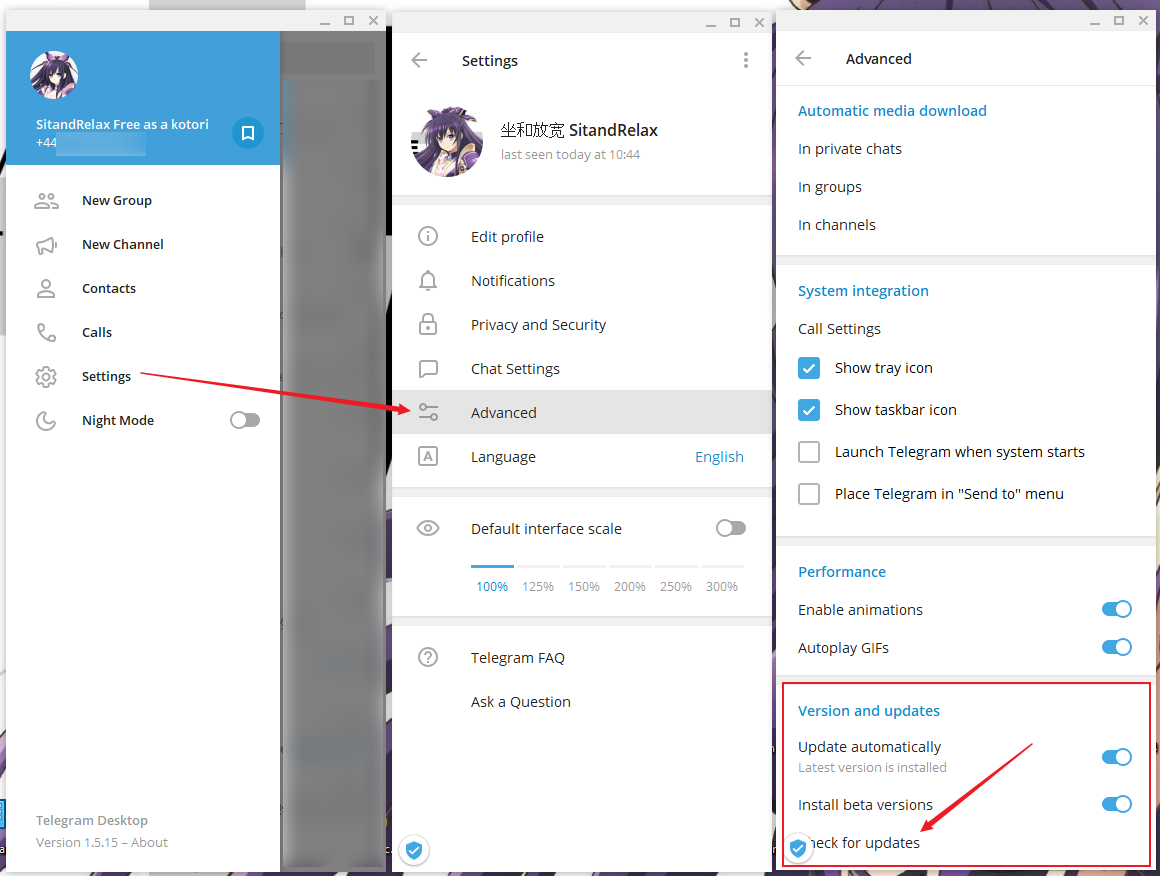Image resolution: width=1160 pixels, height=876 pixels.
Task: Open the three-dot menu in Settings
Action: 746,60
